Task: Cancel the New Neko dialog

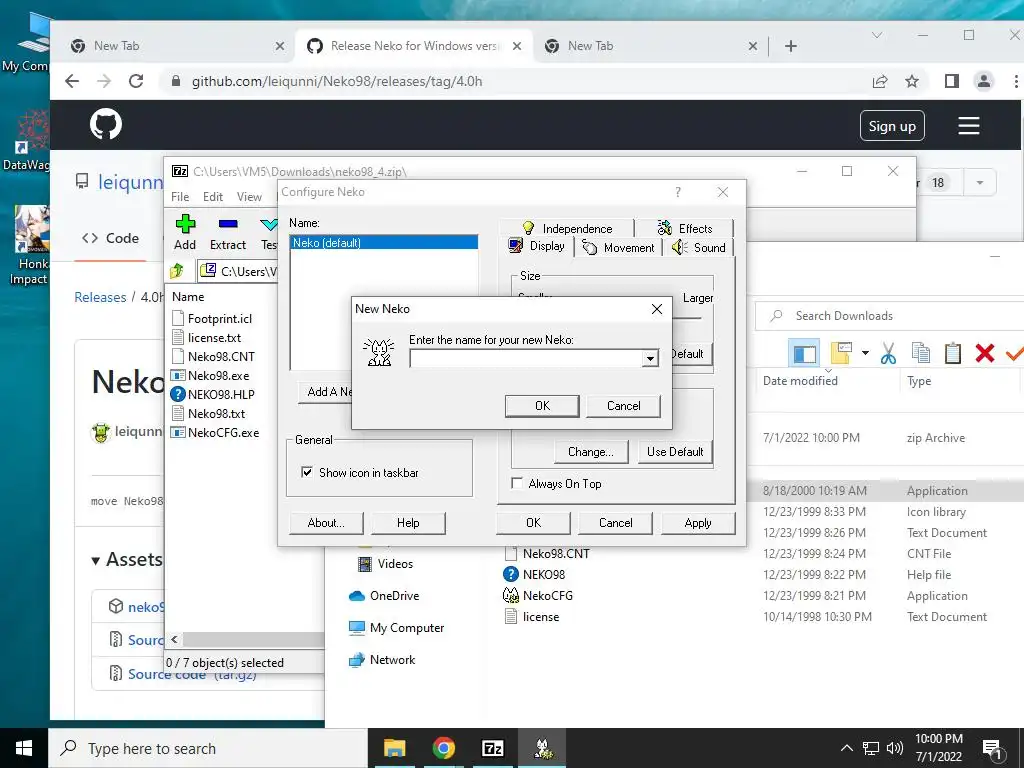Action: click(x=623, y=406)
